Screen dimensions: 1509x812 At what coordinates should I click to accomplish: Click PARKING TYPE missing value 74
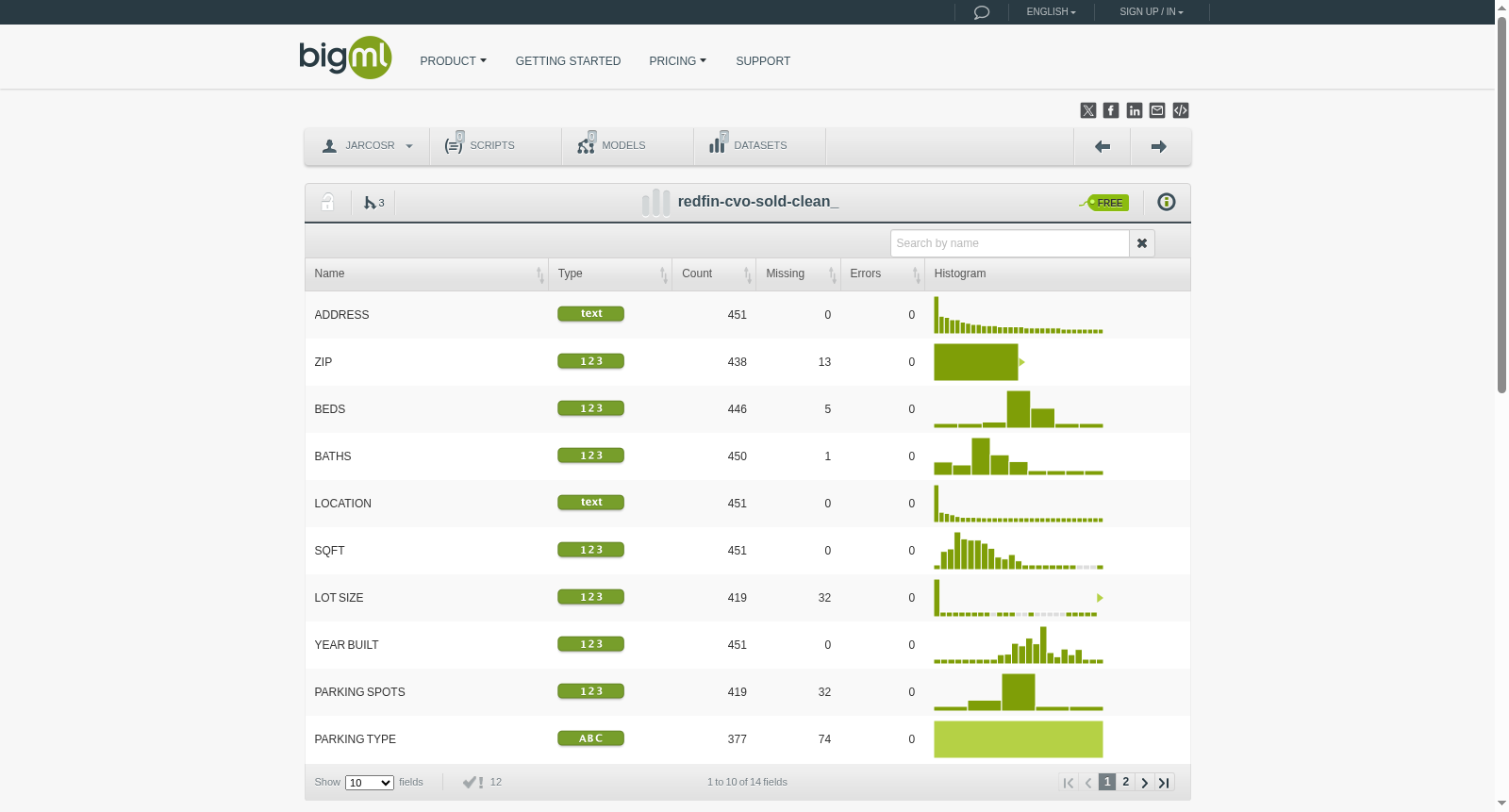coord(824,739)
